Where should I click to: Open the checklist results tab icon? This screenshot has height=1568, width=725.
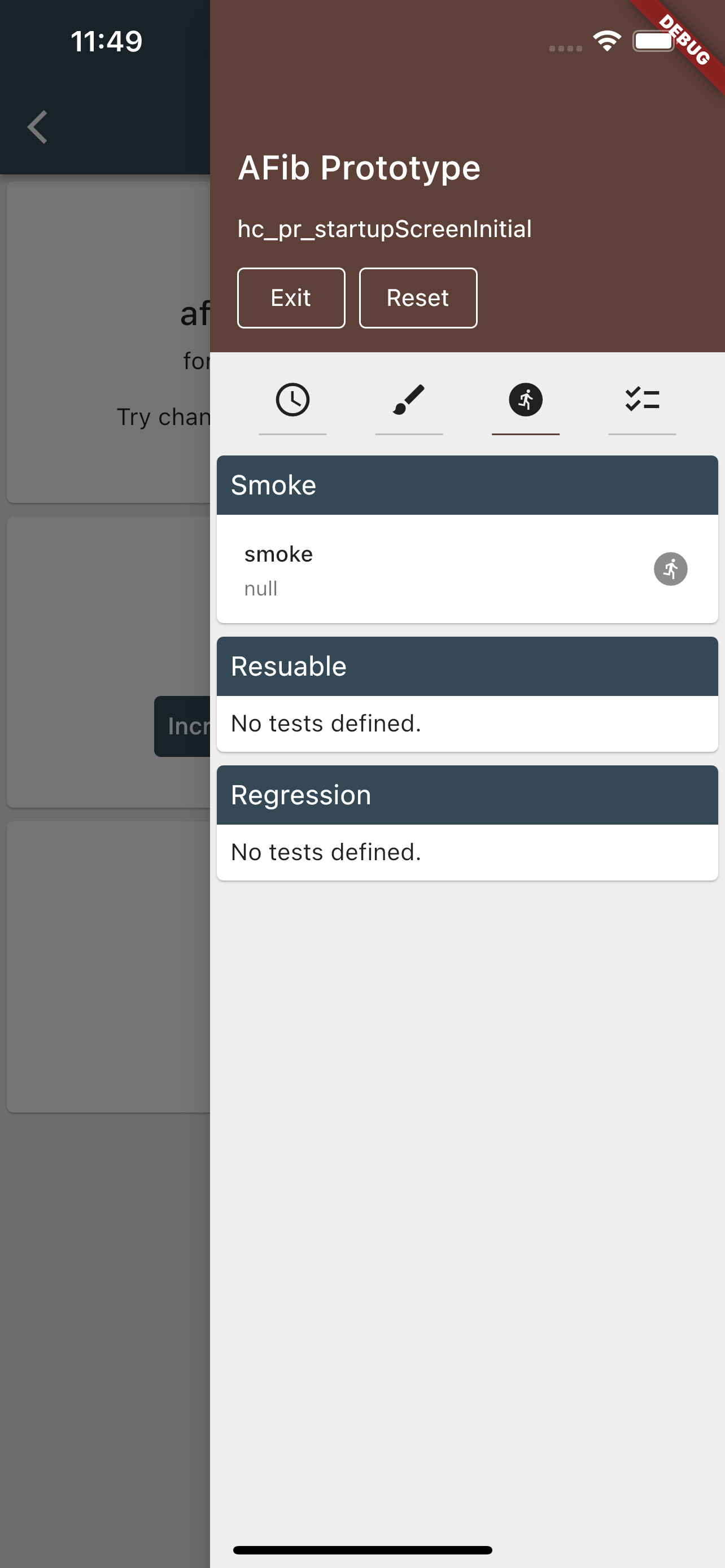point(642,400)
